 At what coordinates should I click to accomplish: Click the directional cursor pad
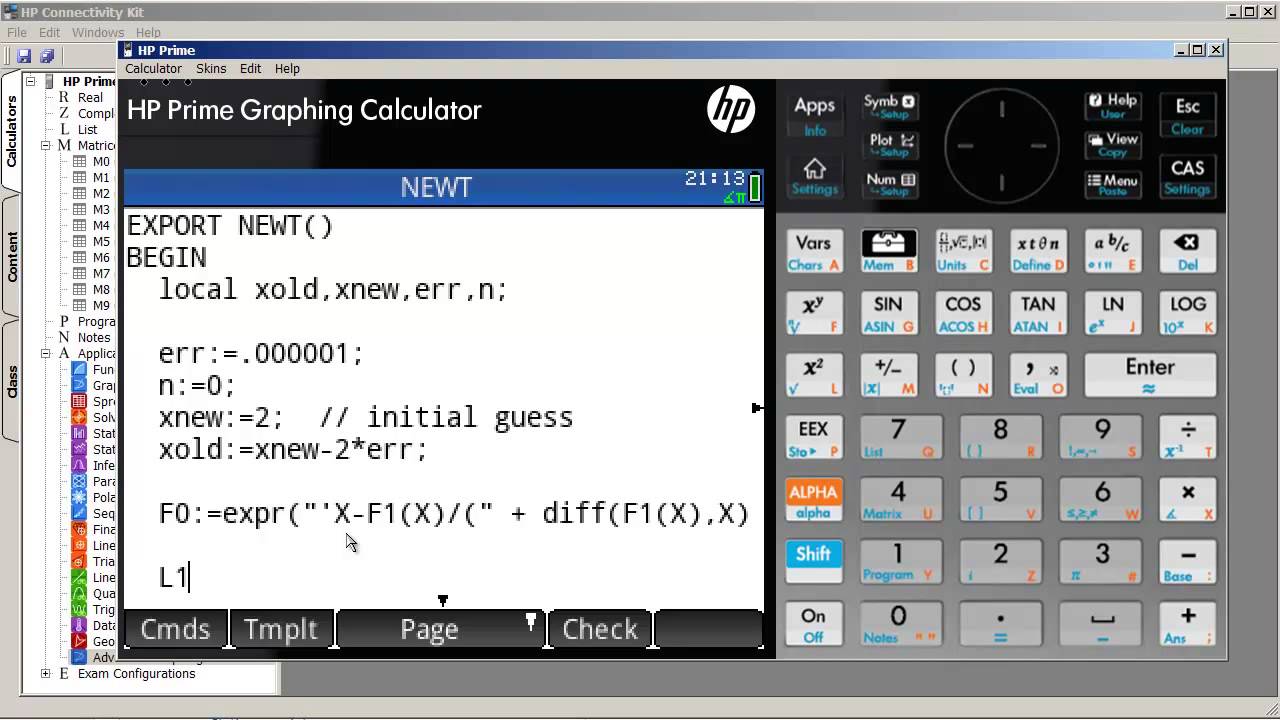click(1001, 145)
